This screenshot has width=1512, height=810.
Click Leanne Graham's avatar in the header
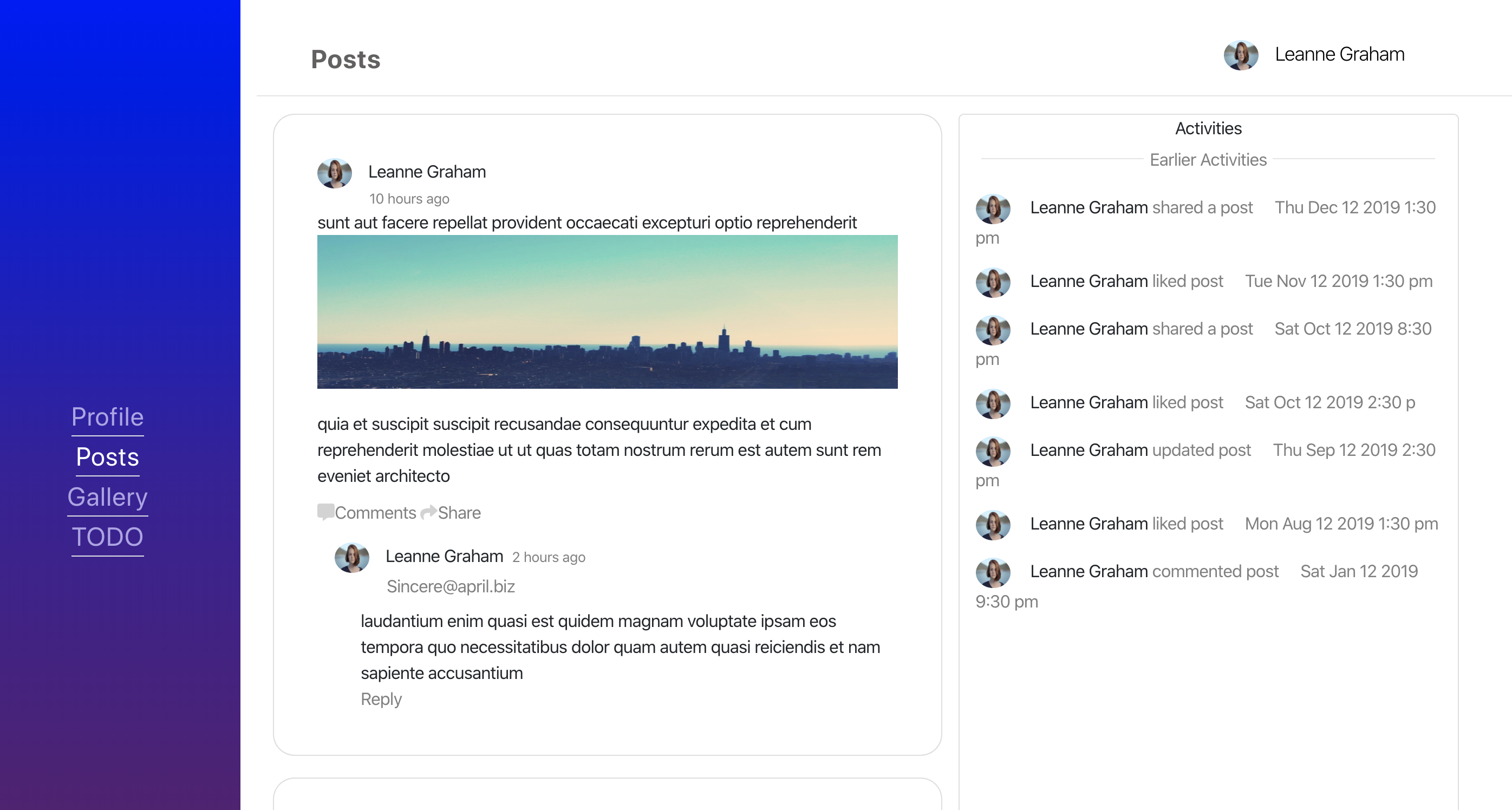coord(1241,56)
